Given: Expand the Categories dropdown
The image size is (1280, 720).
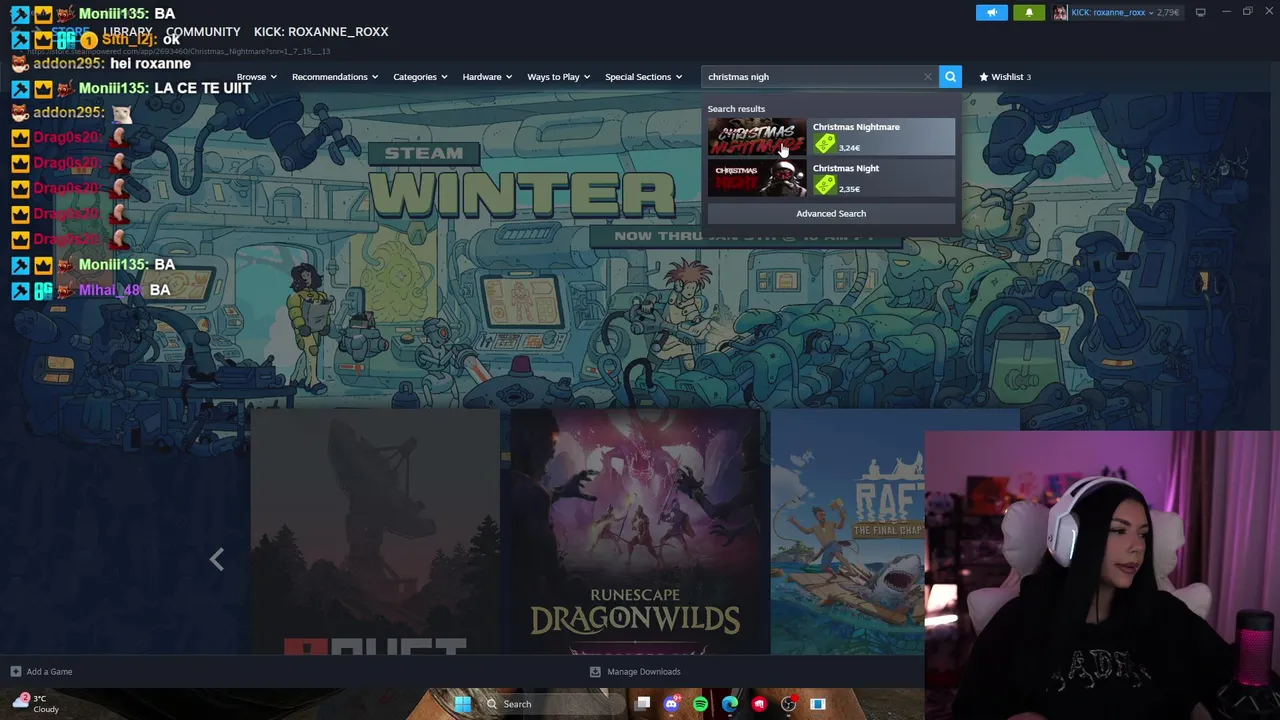Looking at the screenshot, I should (419, 76).
